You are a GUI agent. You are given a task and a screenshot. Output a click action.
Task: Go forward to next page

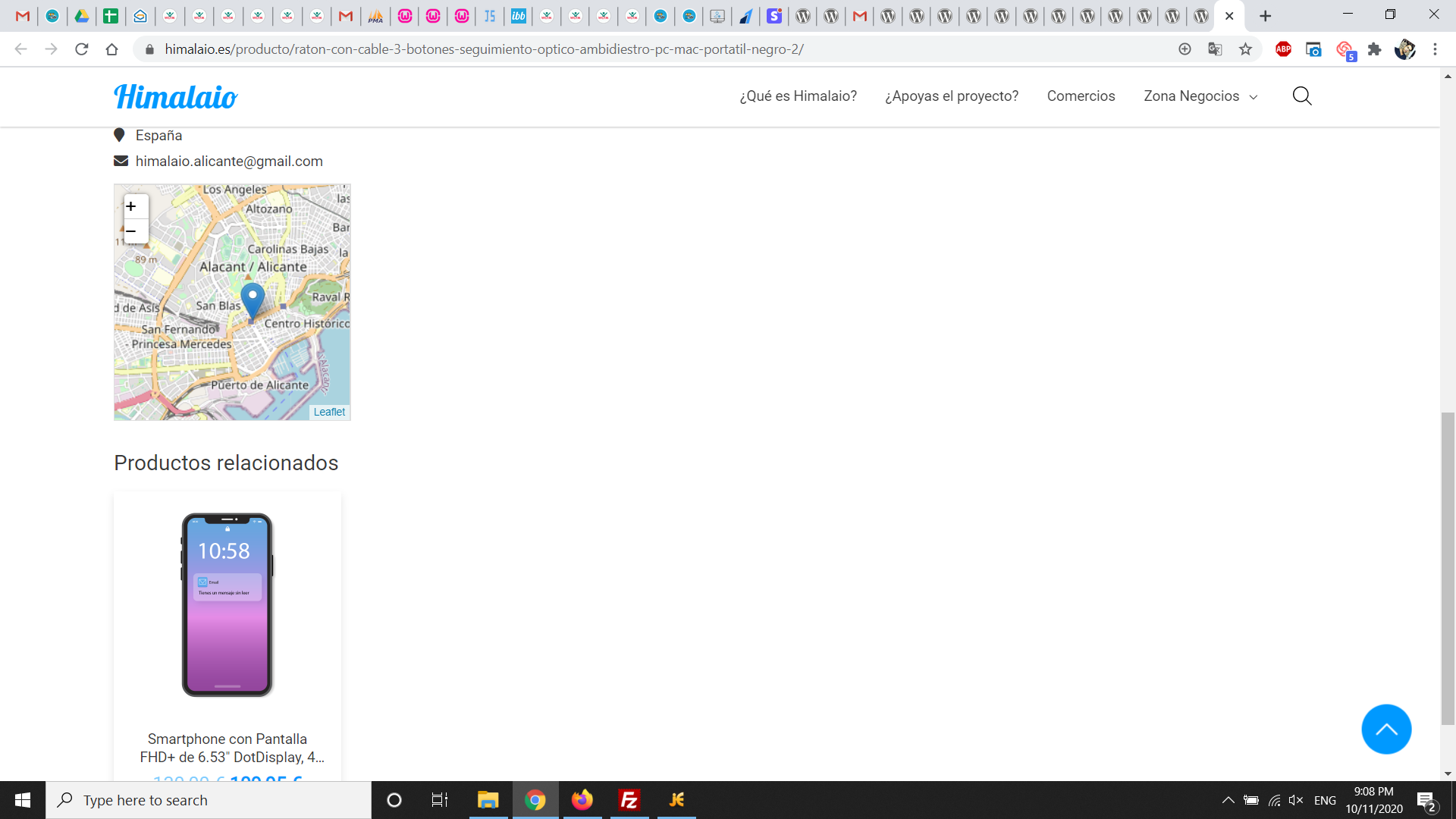[52, 49]
